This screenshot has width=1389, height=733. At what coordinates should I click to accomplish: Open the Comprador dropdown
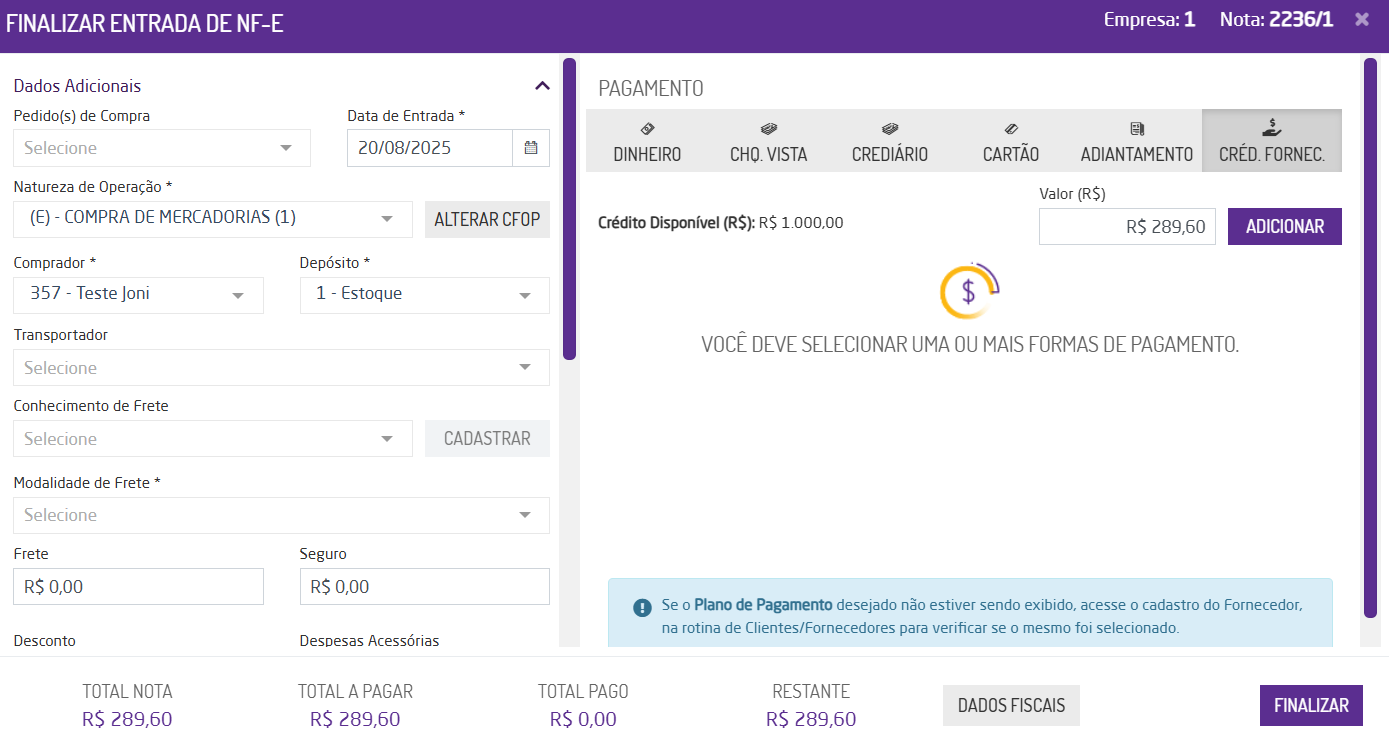click(x=139, y=295)
